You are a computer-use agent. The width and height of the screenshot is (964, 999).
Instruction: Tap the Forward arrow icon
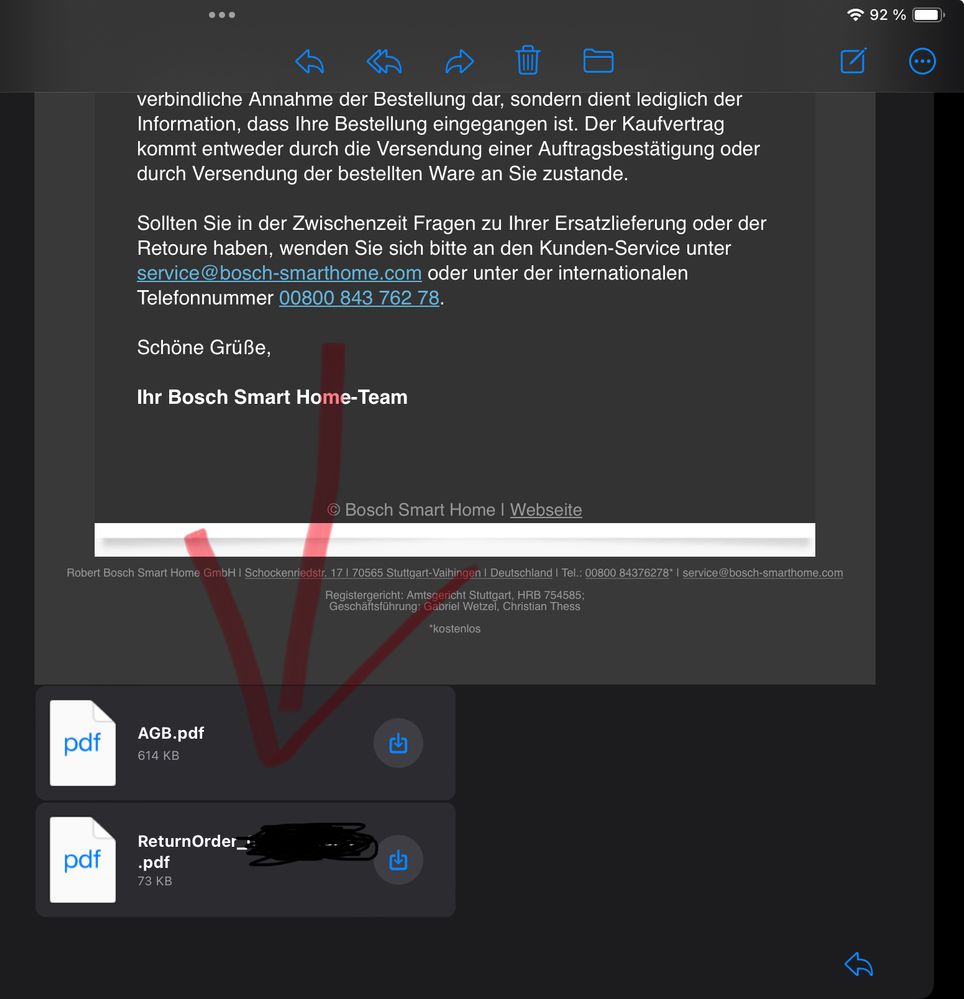pyautogui.click(x=459, y=61)
